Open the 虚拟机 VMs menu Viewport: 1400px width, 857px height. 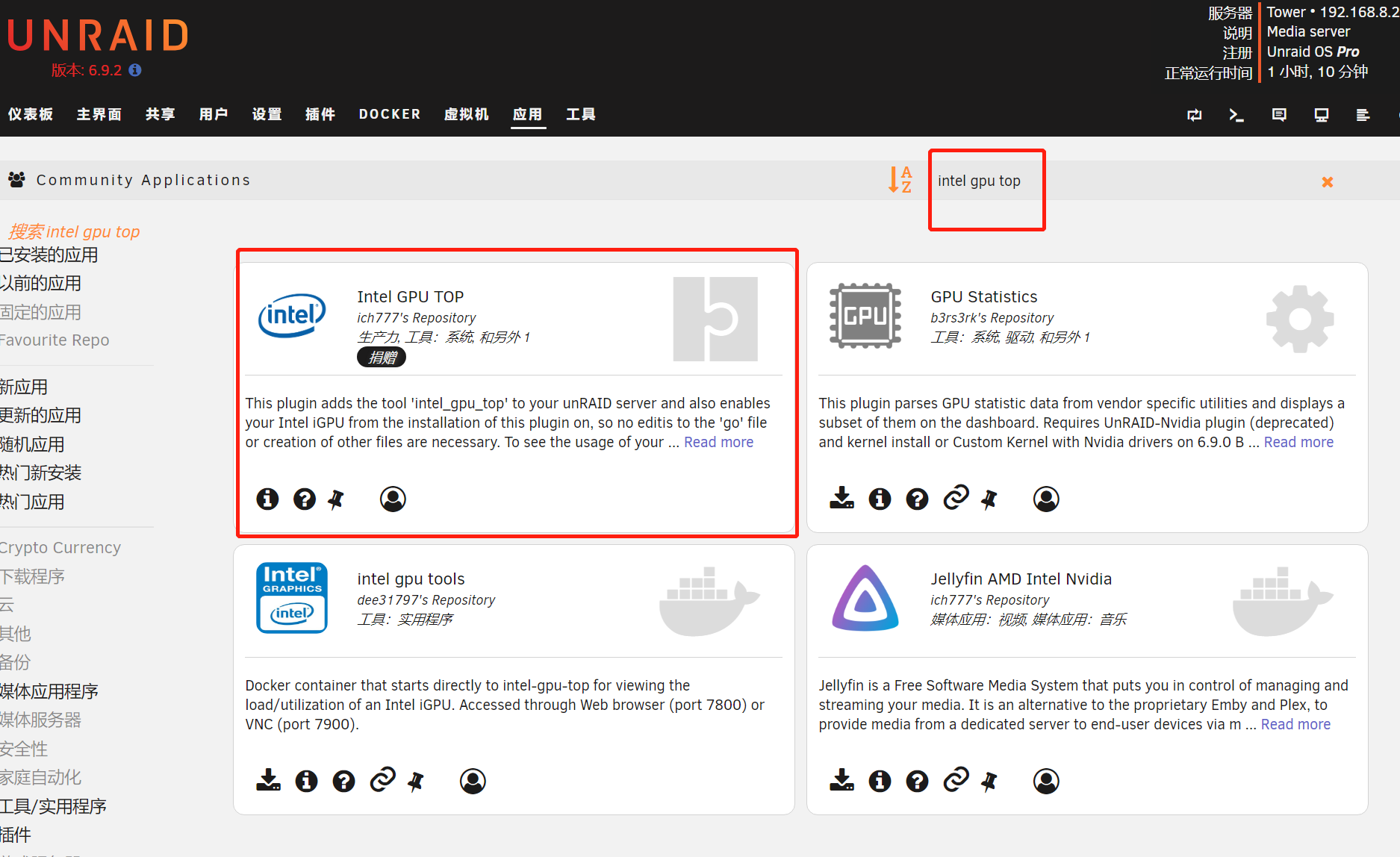pos(467,114)
